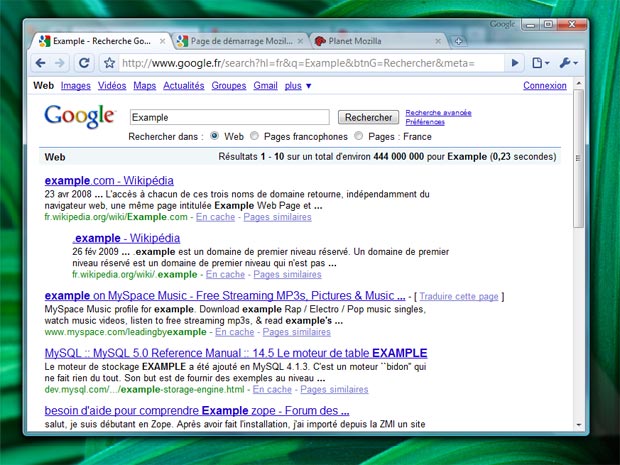Open .example - Wikipédia result
620x465 pixels.
pyautogui.click(x=126, y=238)
